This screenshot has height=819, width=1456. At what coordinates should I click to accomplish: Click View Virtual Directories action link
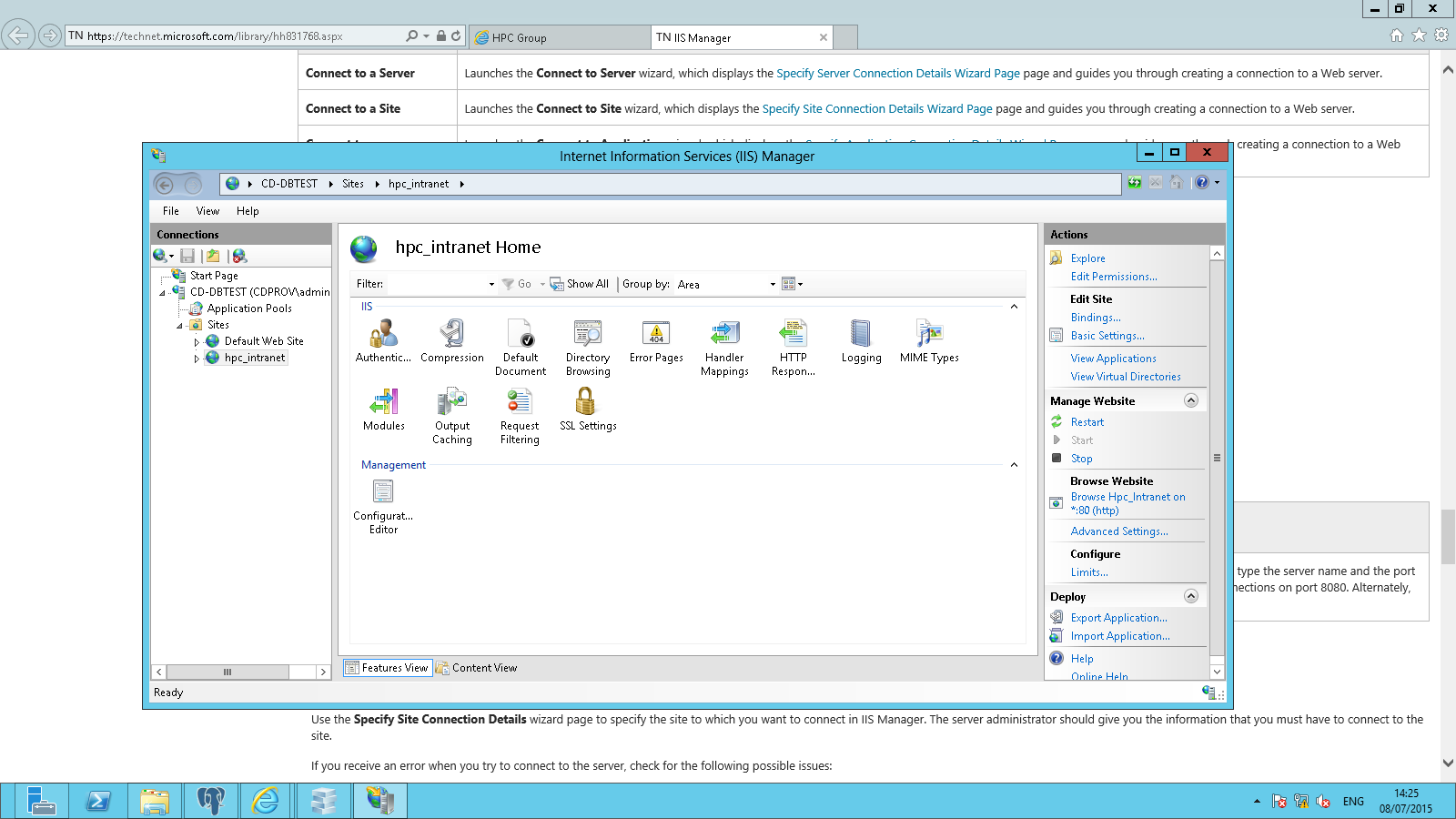[x=1126, y=377]
